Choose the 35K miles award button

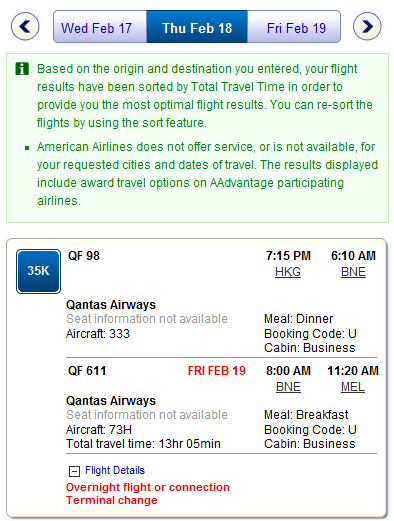click(x=38, y=271)
